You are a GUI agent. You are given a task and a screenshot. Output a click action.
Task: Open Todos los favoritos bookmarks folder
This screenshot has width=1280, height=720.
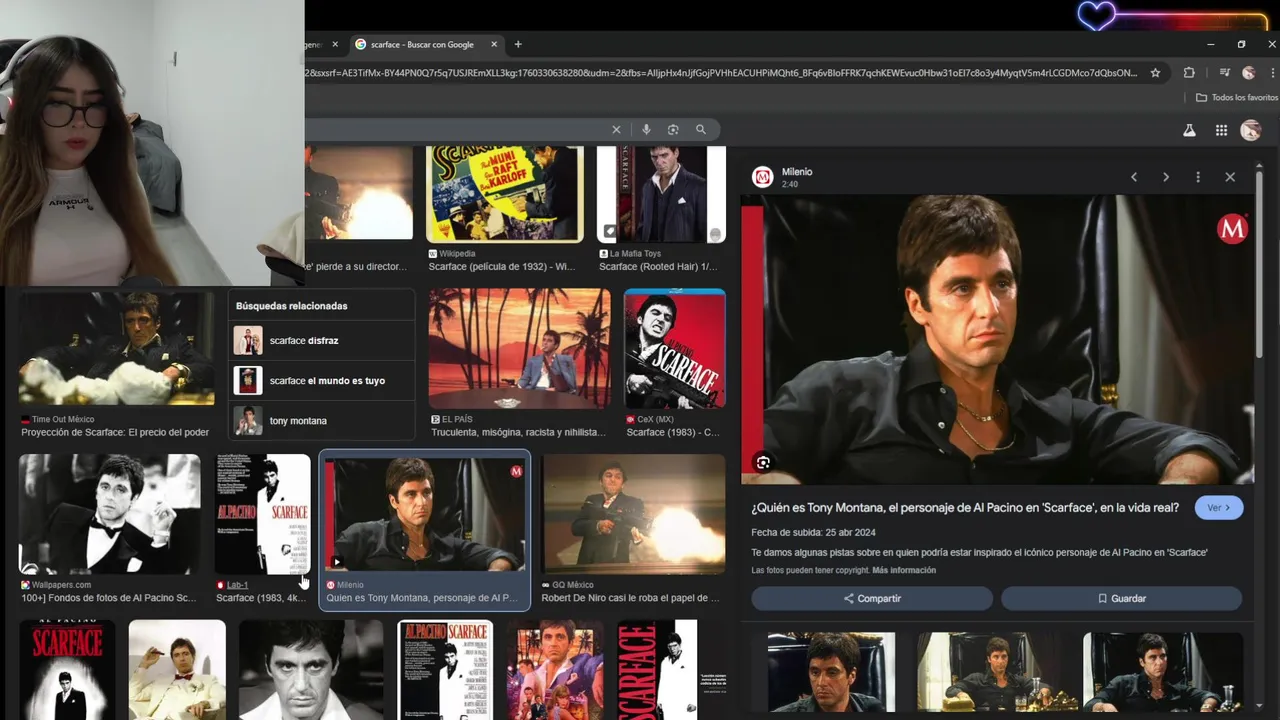(x=1237, y=97)
